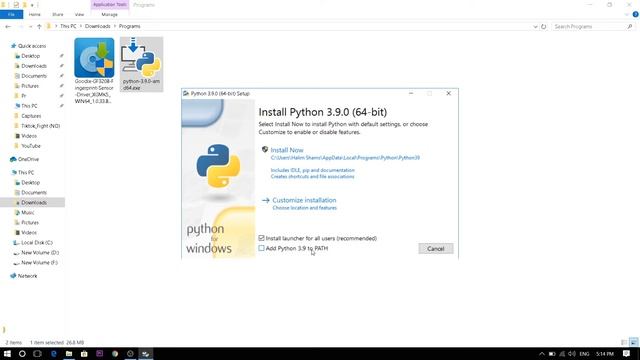Open Desktop under Quick access
The image size is (640, 360).
point(31,56)
